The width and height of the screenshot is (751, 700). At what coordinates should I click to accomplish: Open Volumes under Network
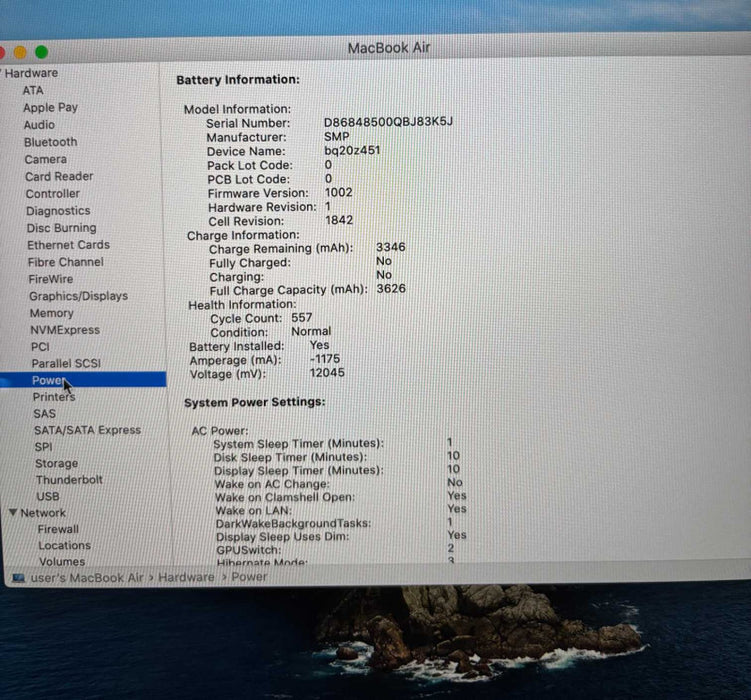[x=62, y=561]
